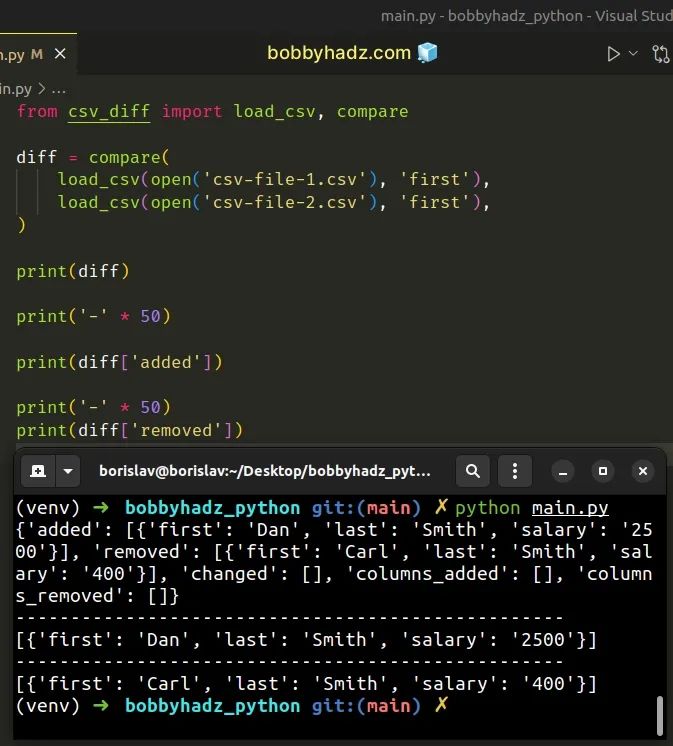Click the print(diff['removed']) line
The width and height of the screenshot is (673, 746).
point(130,431)
